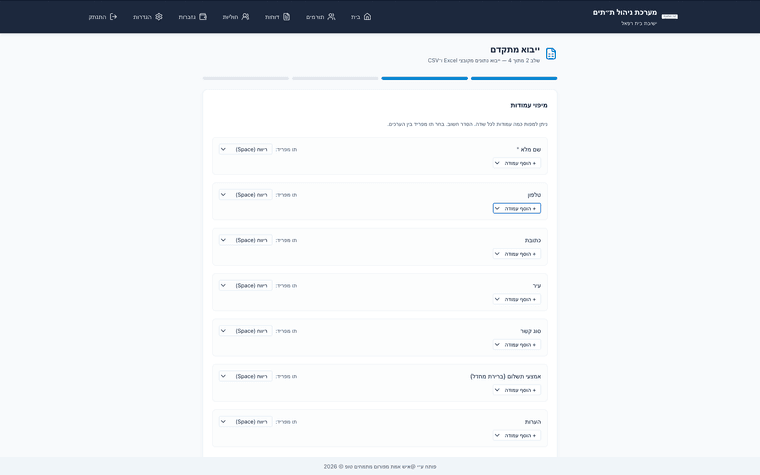Expand add-column dropdown for אמצעי תשלום
The image size is (760, 475).
[516, 390]
